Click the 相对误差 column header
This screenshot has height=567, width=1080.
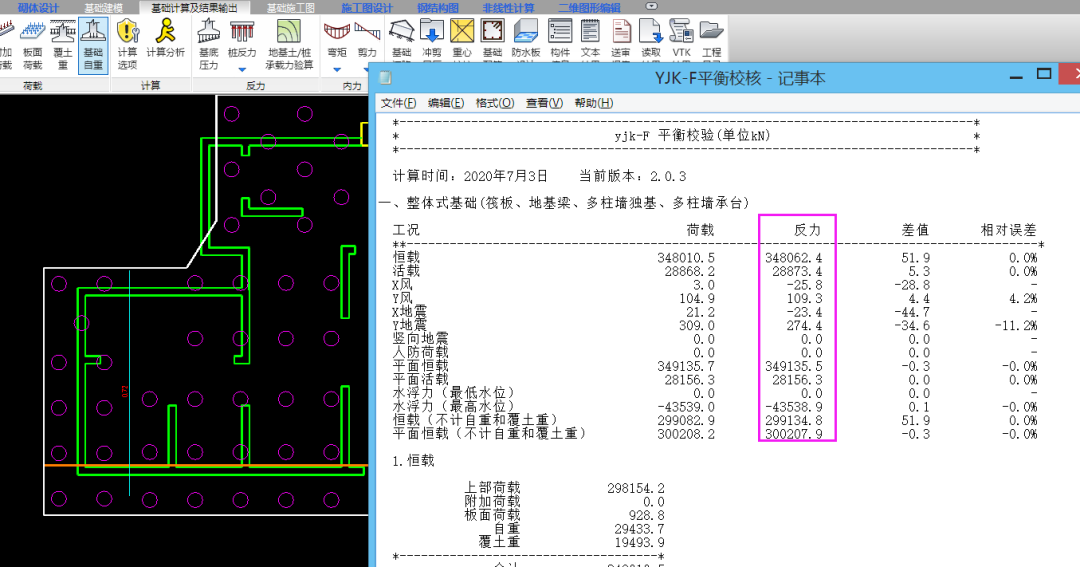tap(1008, 229)
